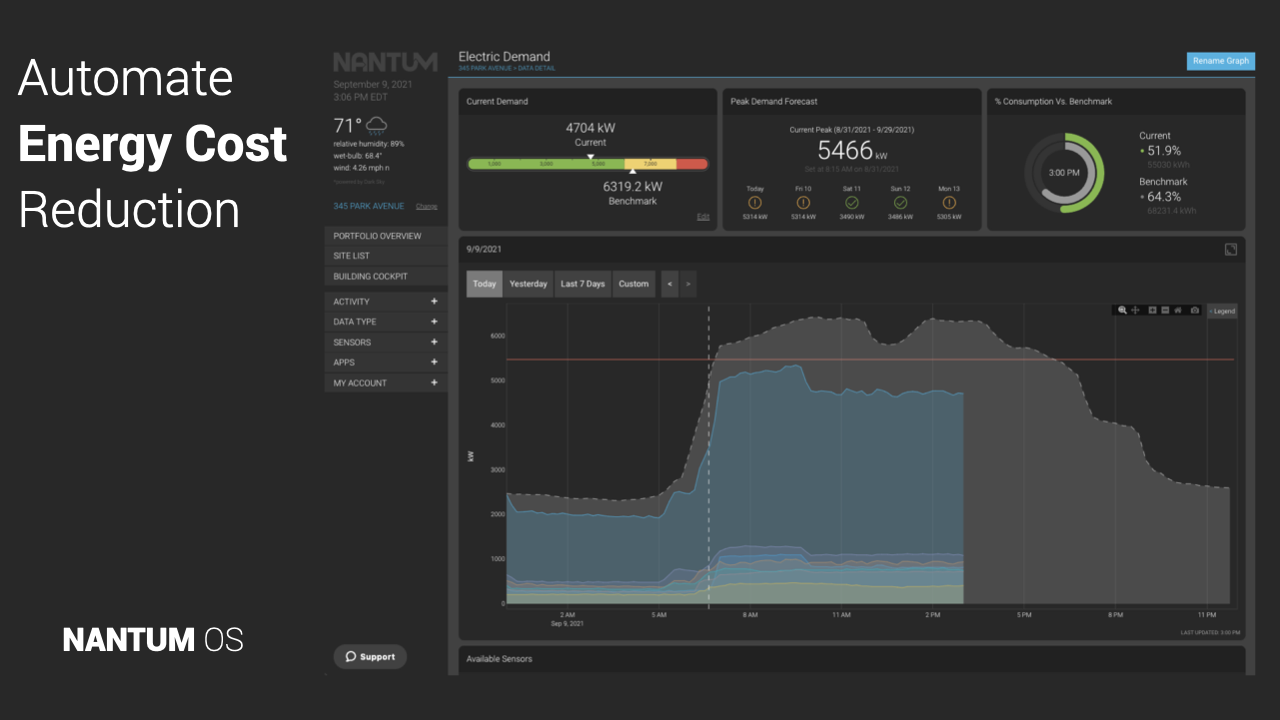Open the Support chat button
The height and width of the screenshot is (720, 1280).
(x=370, y=657)
